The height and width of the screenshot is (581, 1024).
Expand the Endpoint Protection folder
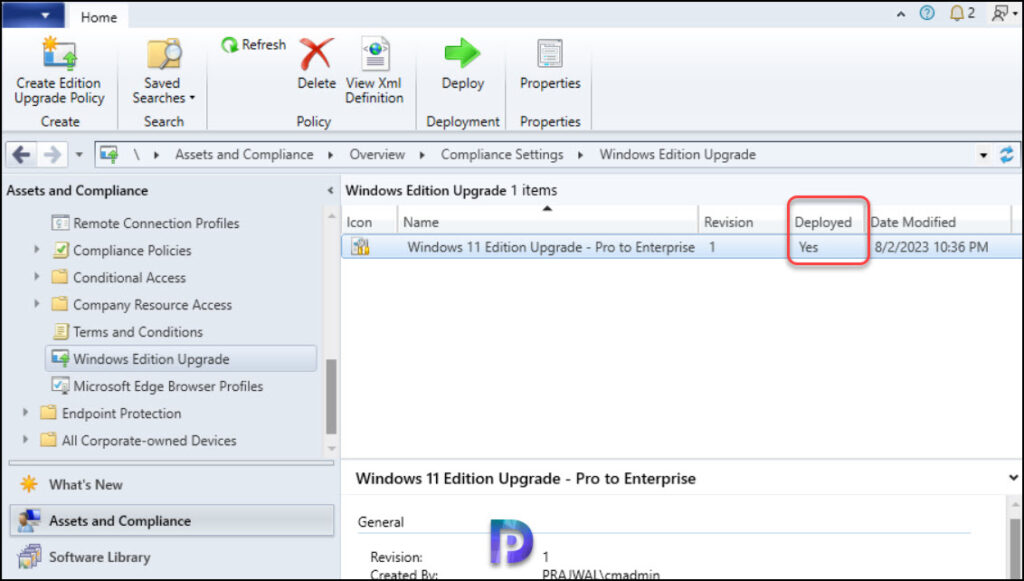[25, 413]
